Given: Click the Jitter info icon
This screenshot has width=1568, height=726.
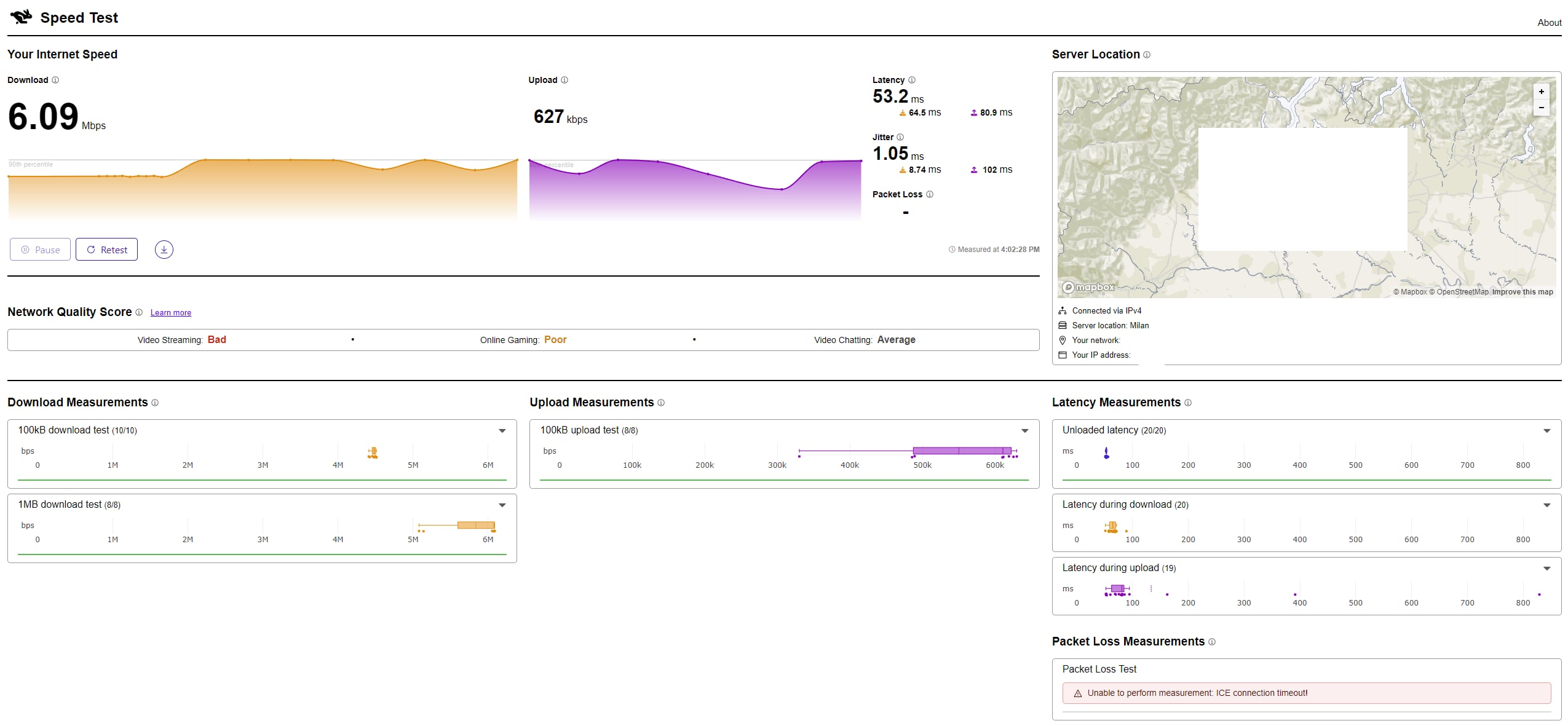Looking at the screenshot, I should [x=900, y=137].
